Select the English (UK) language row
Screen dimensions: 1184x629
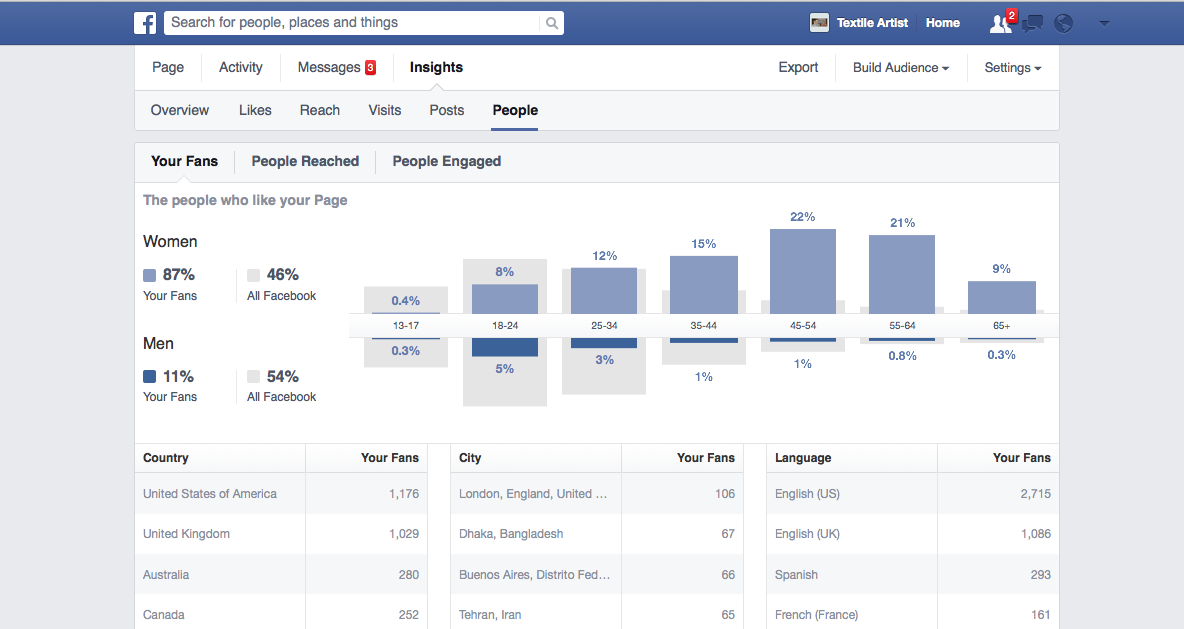tap(913, 534)
